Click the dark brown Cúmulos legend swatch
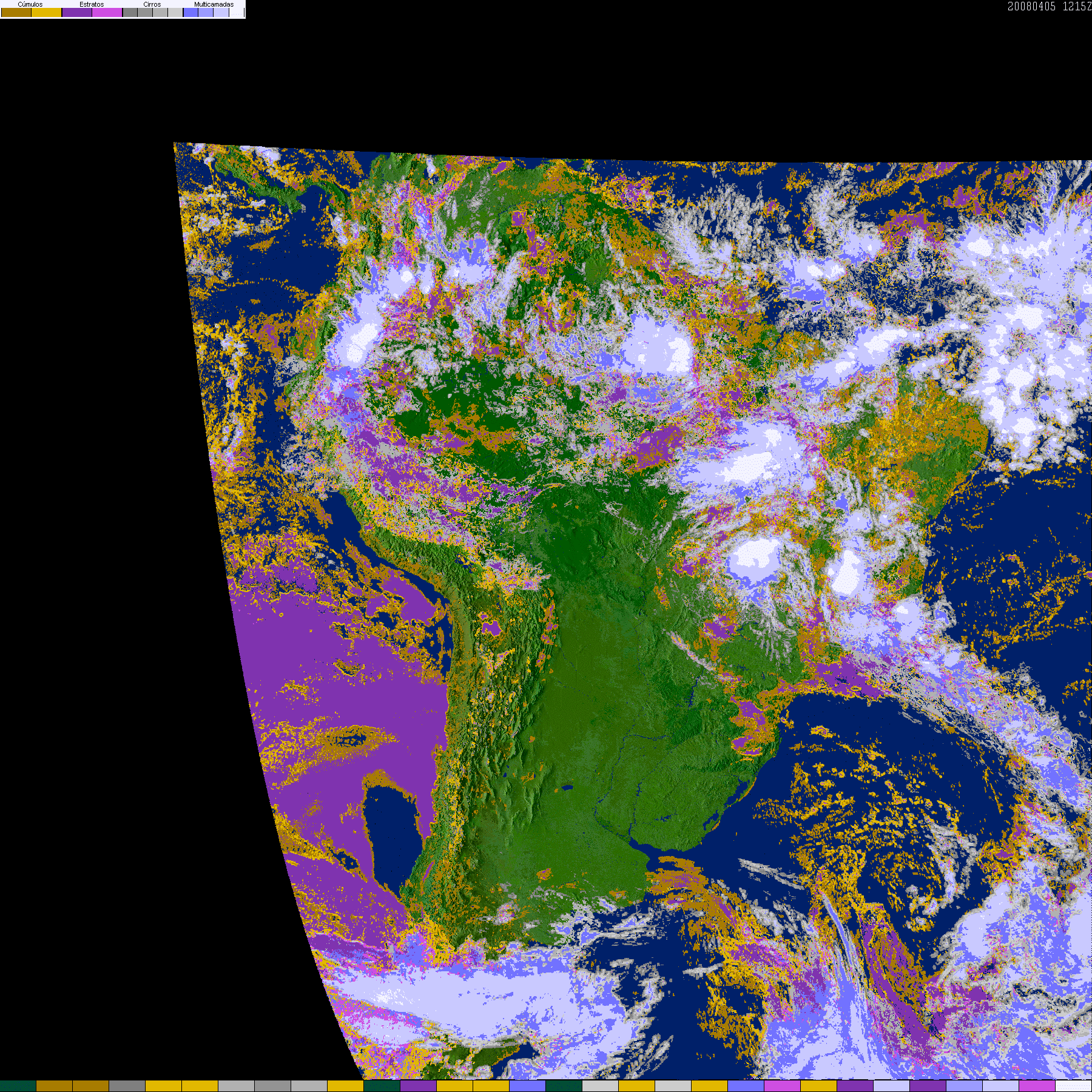This screenshot has height=1092, width=1092. 16,12
